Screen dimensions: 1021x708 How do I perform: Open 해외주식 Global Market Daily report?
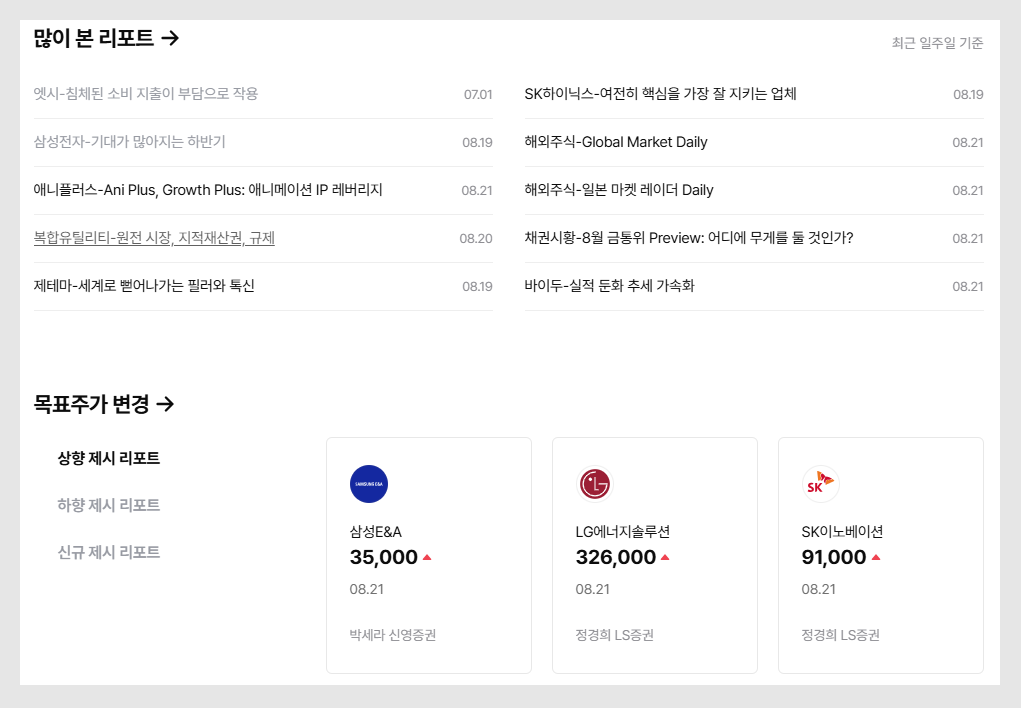click(616, 142)
